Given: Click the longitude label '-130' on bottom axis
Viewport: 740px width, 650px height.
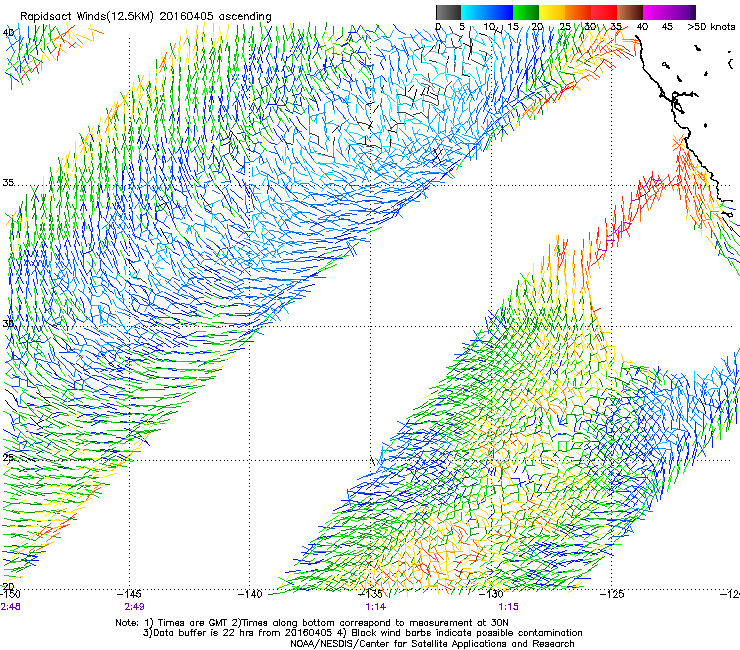Looking at the screenshot, I should pyautogui.click(x=492, y=594).
